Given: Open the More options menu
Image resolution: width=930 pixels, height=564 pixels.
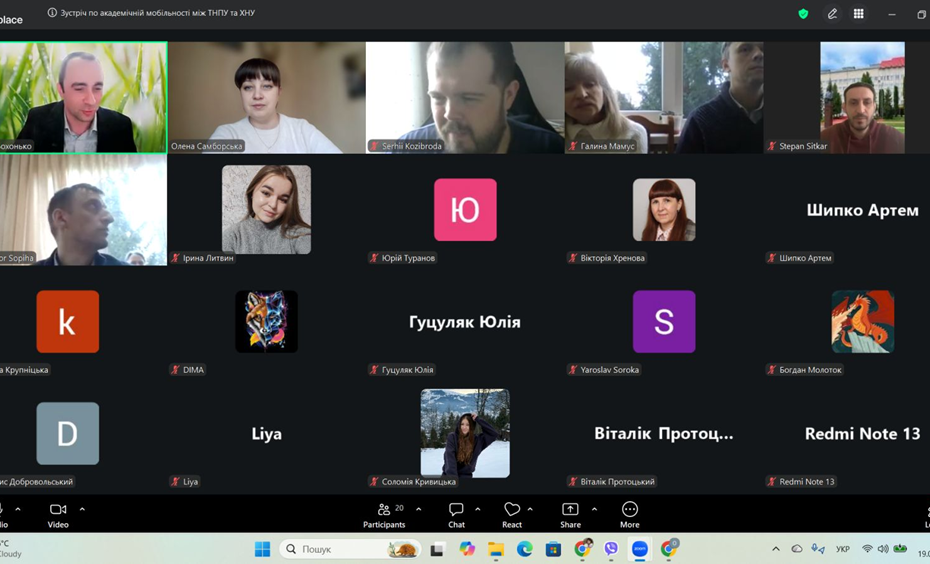Looking at the screenshot, I should tap(629, 514).
